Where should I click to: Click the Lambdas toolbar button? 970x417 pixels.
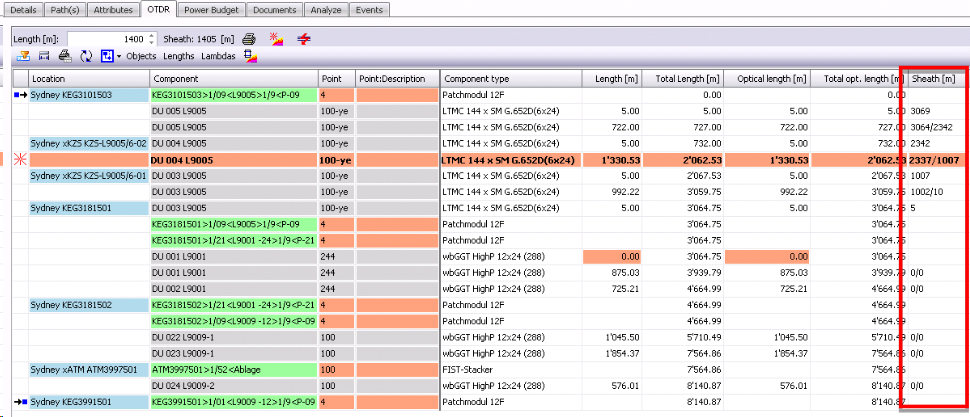click(218, 56)
